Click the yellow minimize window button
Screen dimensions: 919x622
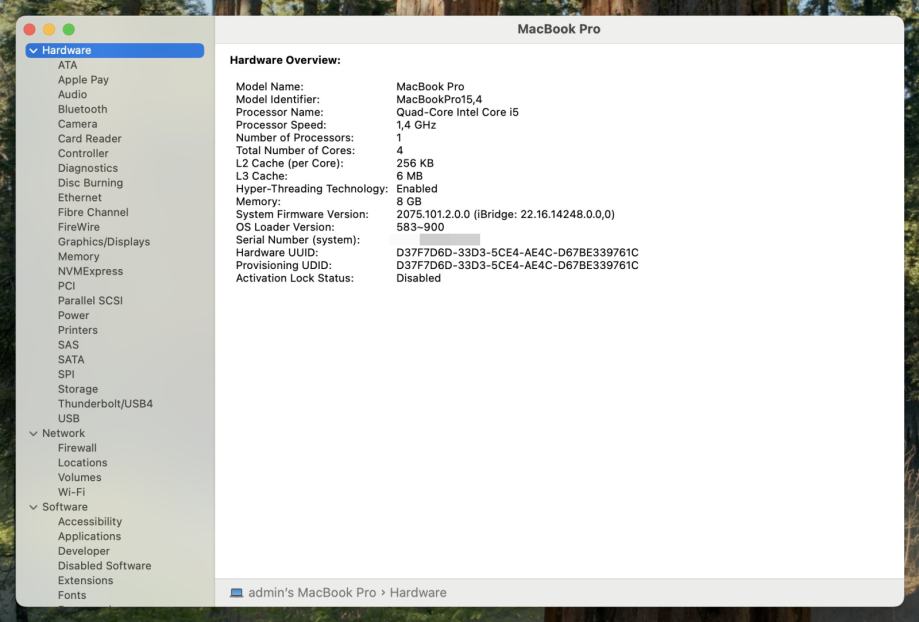49,29
